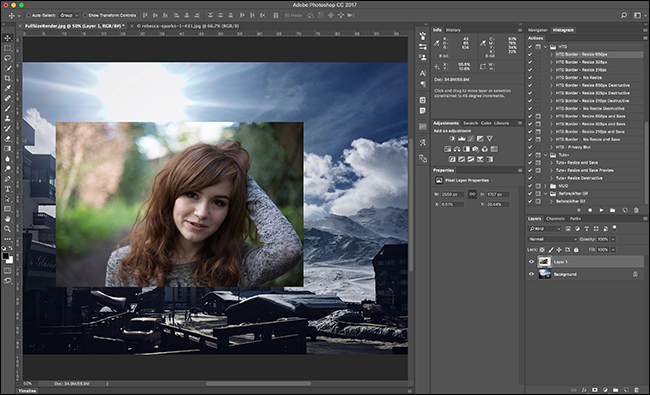Toggle Background layer visibility eye
This screenshot has width=650, height=395.
[x=531, y=274]
